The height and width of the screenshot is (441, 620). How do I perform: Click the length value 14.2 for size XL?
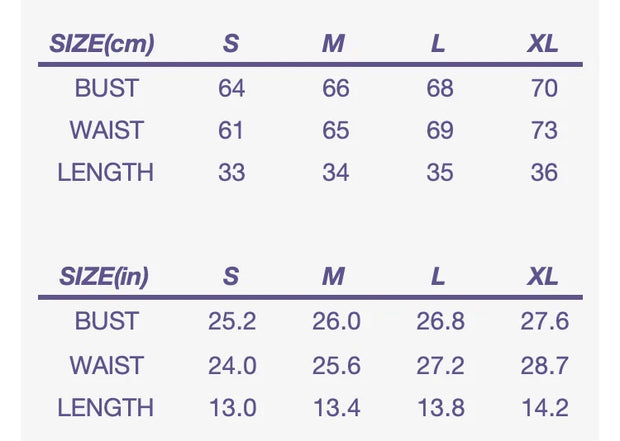[544, 407]
